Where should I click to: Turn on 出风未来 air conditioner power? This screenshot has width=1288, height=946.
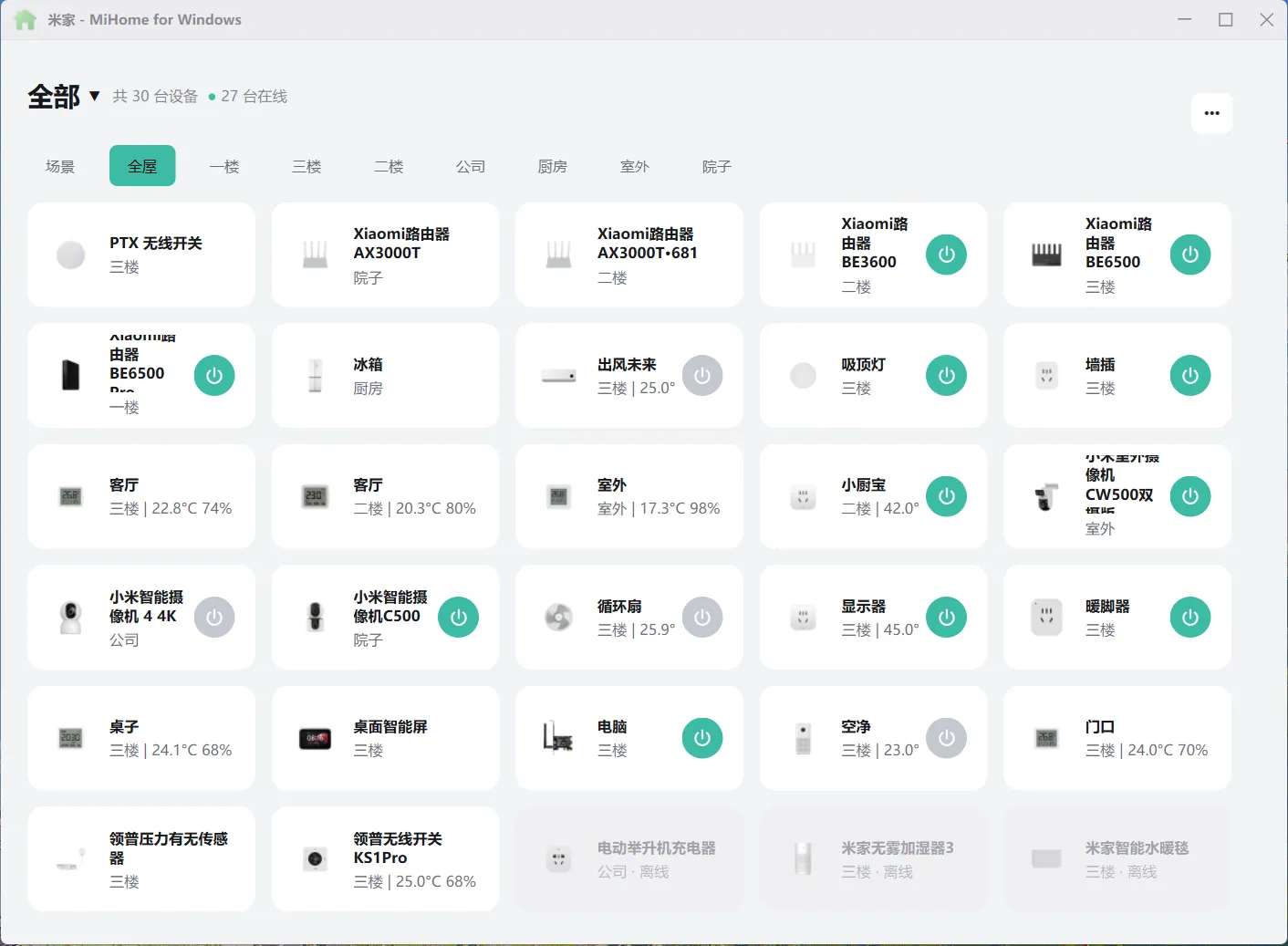[x=702, y=376]
